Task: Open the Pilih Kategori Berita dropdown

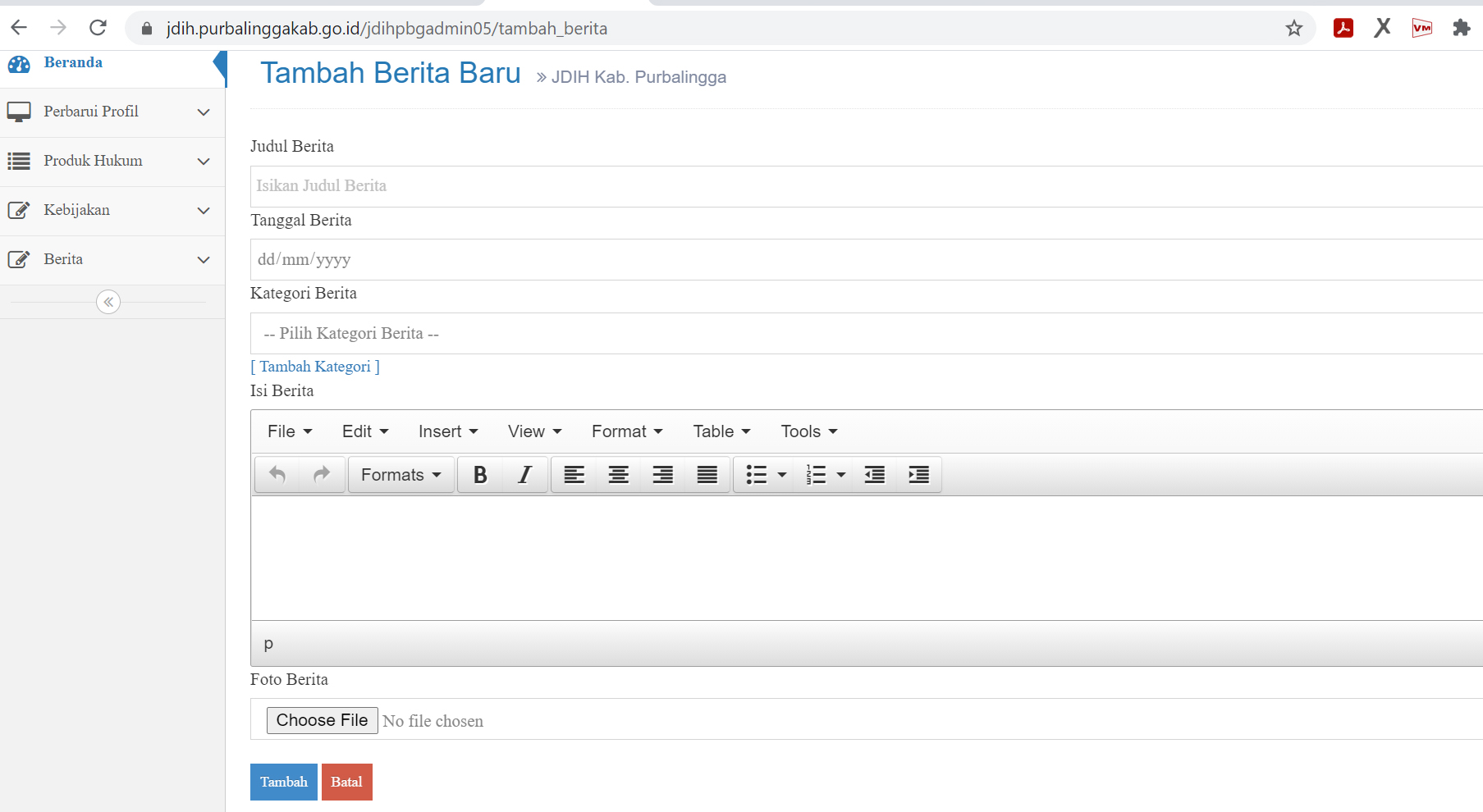Action: click(x=867, y=333)
